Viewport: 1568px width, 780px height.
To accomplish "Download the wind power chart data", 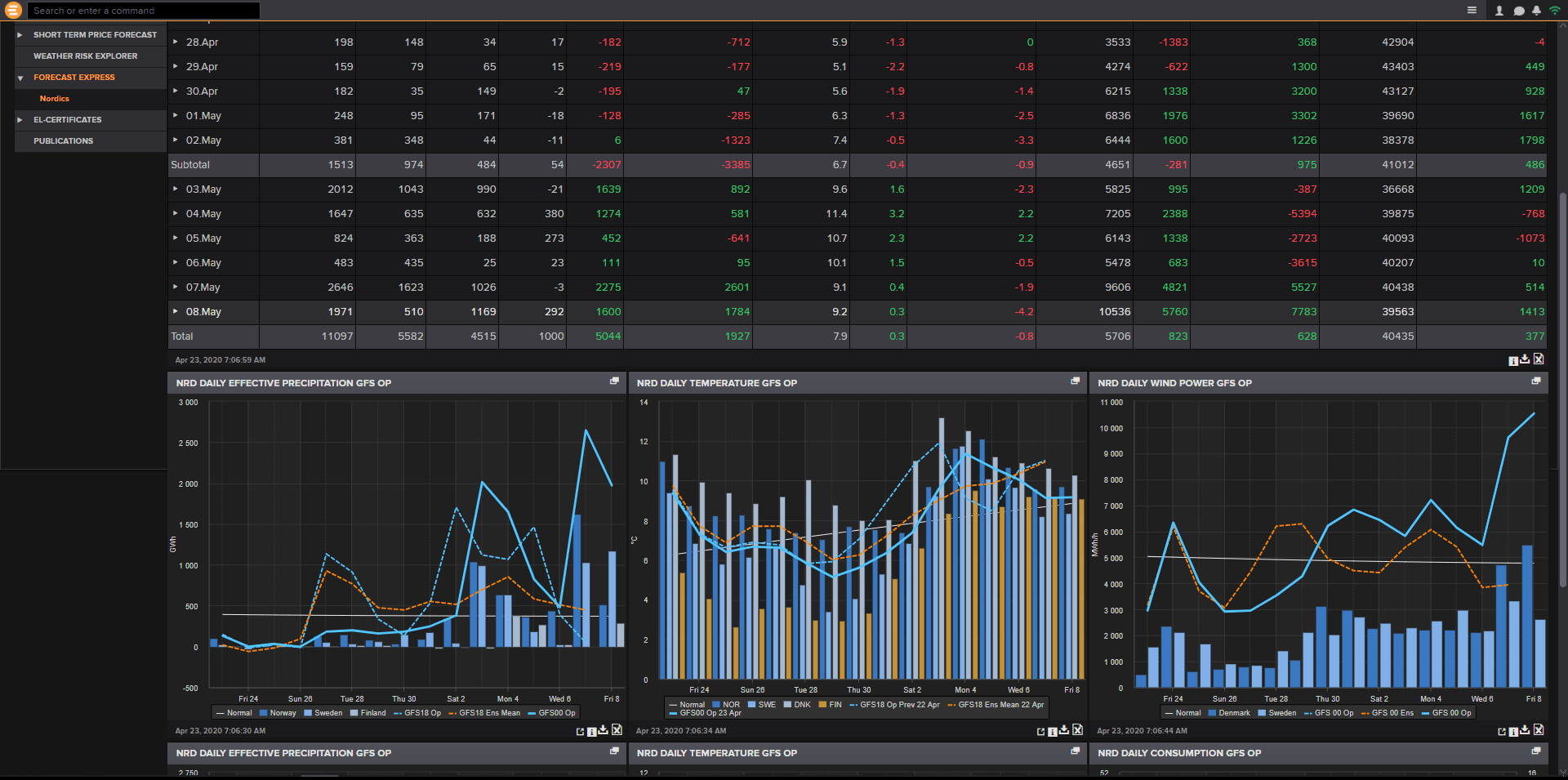I will (x=1525, y=730).
